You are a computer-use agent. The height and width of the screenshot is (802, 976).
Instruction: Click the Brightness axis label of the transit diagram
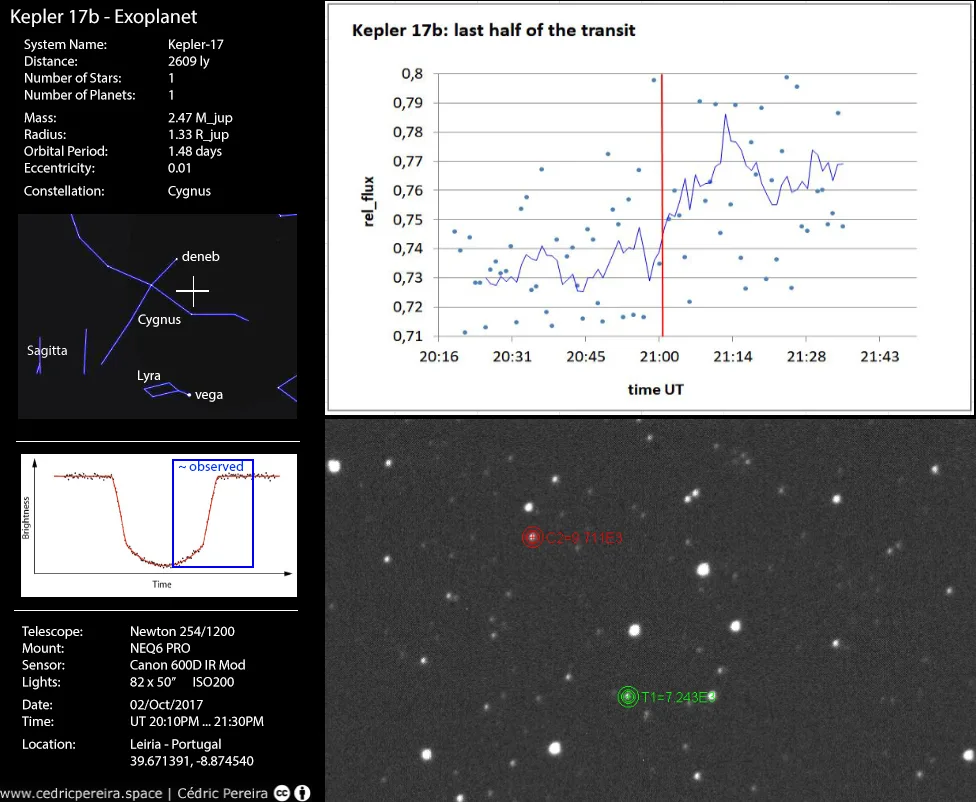pos(27,517)
